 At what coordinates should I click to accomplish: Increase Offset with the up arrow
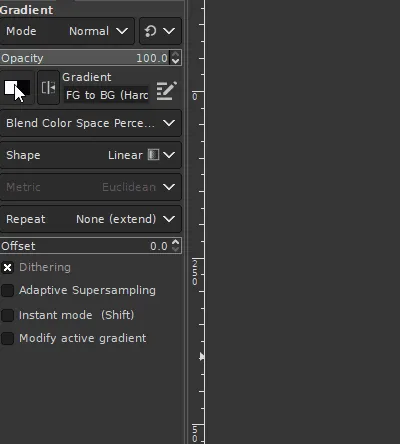[x=176, y=242]
